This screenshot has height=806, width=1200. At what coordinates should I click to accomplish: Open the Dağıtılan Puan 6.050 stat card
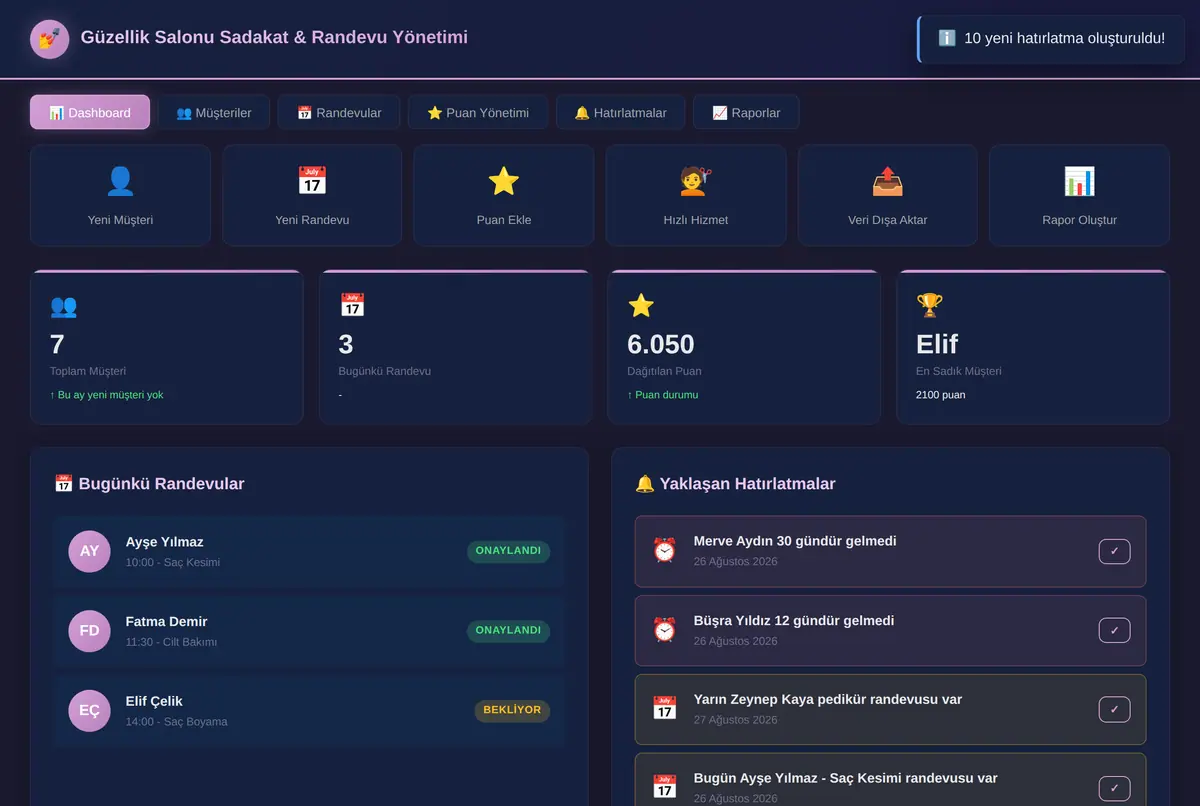[x=744, y=347]
